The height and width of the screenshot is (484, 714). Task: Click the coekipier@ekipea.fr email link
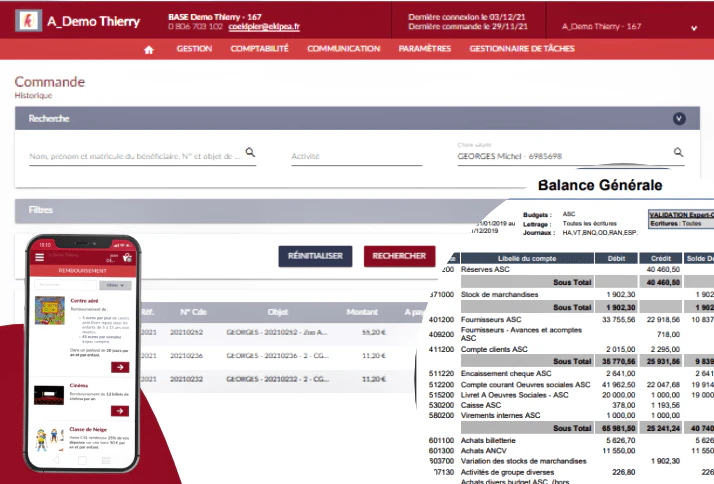point(264,26)
